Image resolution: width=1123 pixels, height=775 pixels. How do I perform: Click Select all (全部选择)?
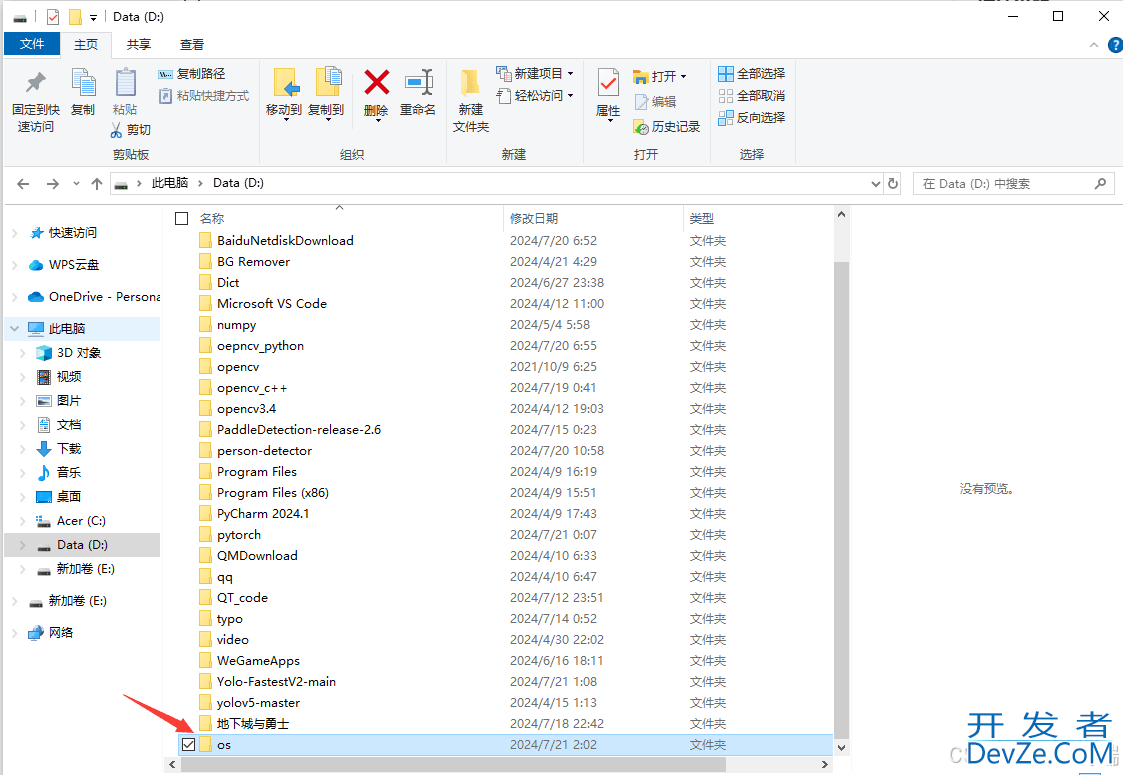[x=752, y=74]
